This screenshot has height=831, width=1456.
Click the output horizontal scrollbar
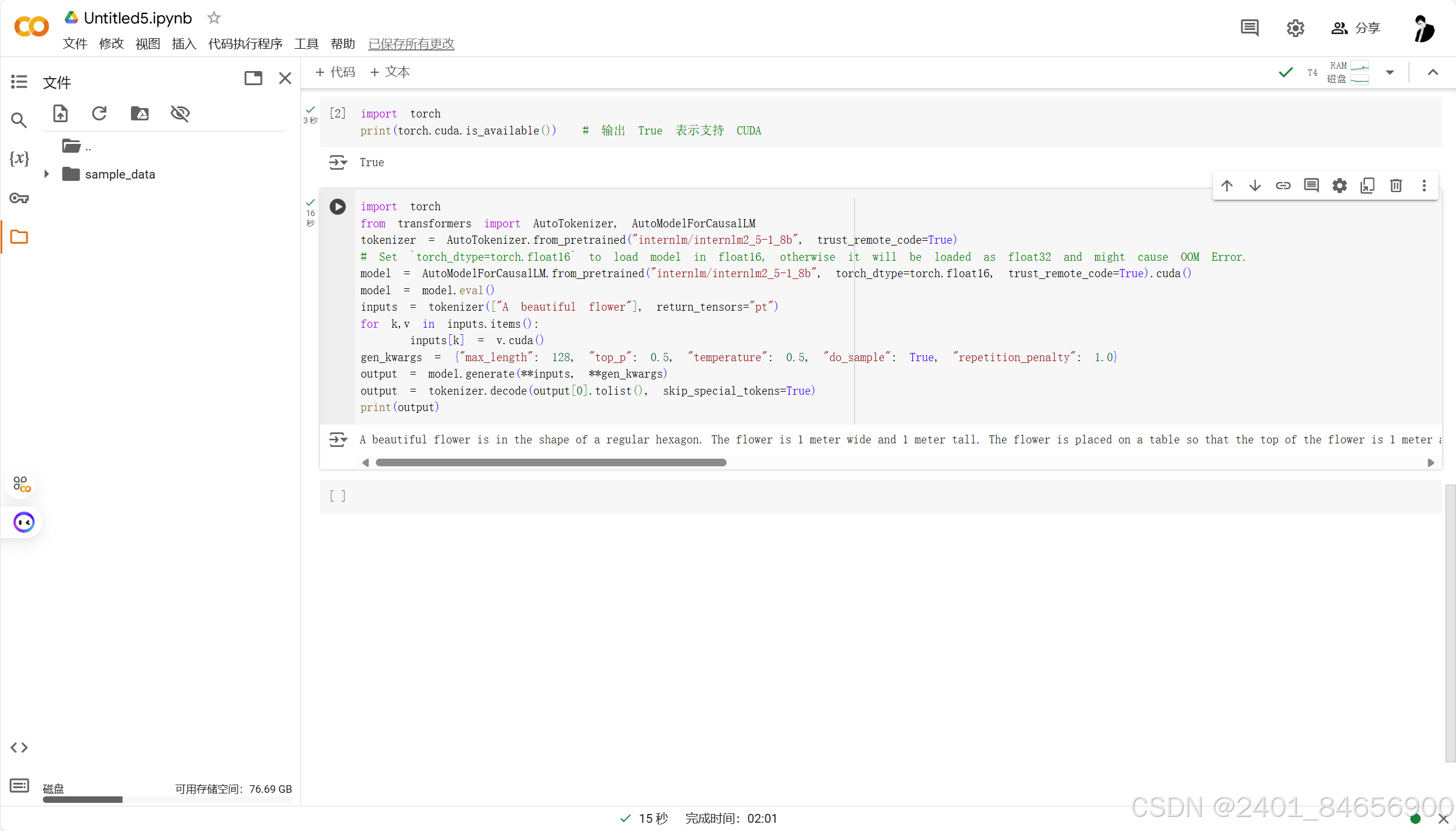click(x=550, y=463)
